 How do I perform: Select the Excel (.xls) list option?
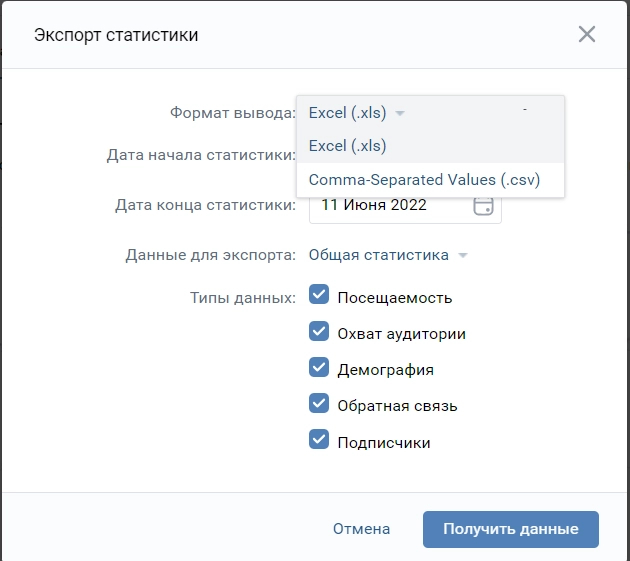348,146
